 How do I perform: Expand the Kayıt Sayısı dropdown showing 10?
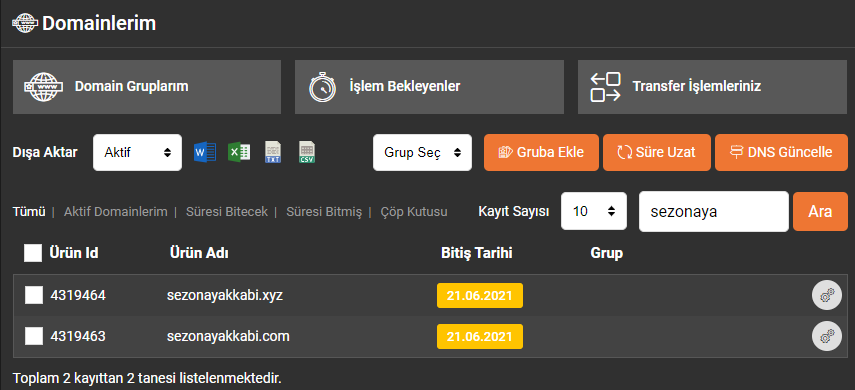(x=594, y=211)
